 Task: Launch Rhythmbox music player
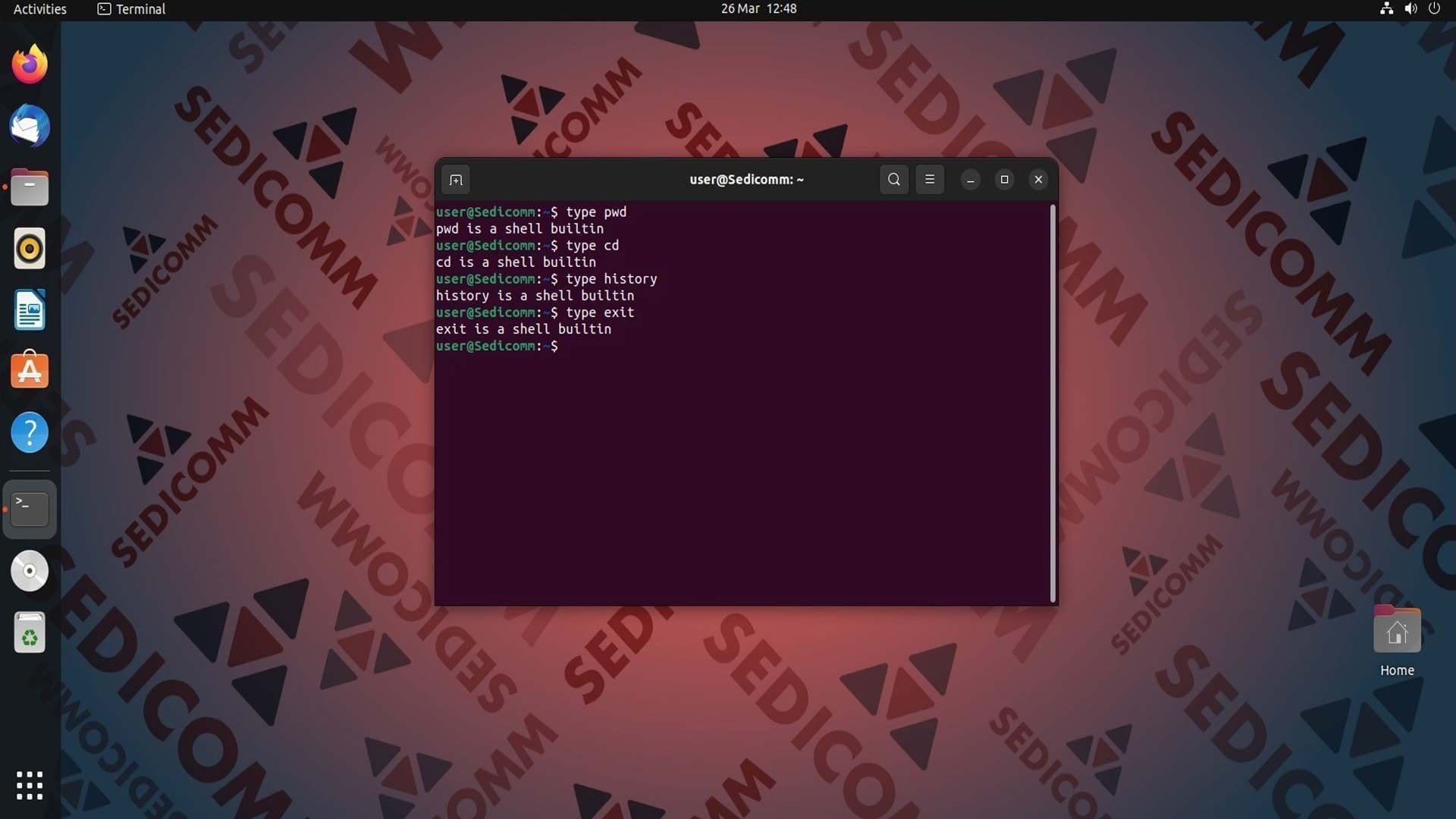30,249
